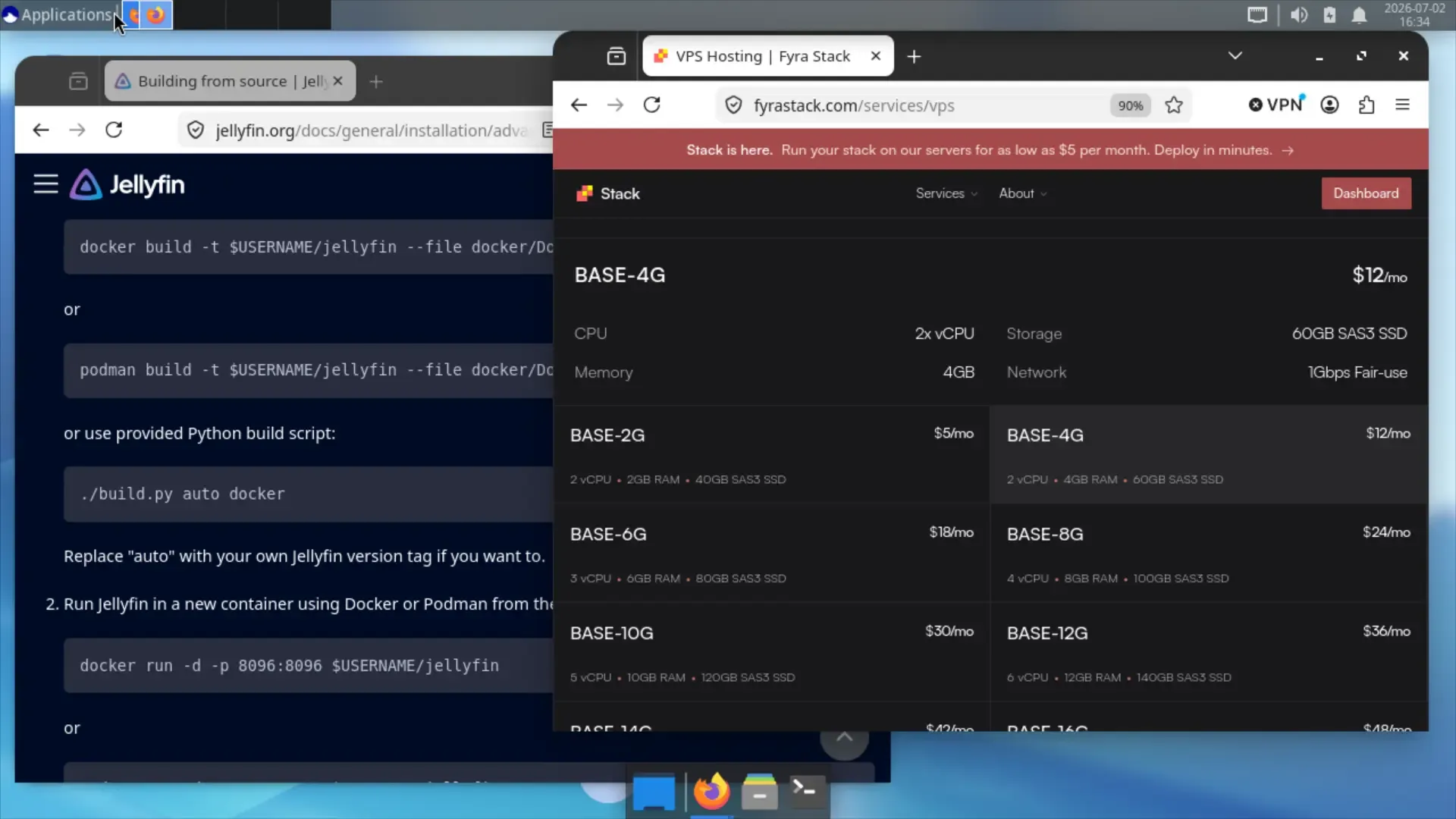Open the Jellyfin sidebar hamburger menu
The height and width of the screenshot is (819, 1456).
[x=45, y=184]
